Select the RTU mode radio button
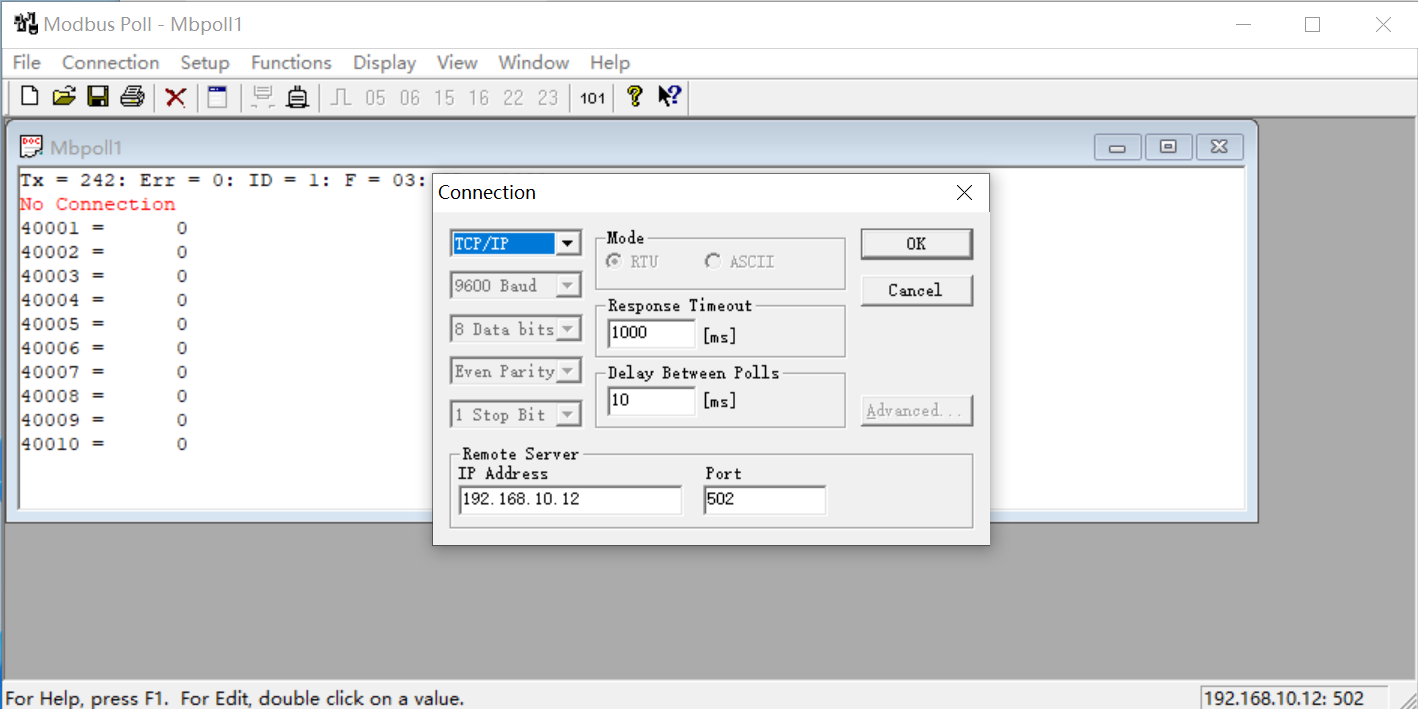The height and width of the screenshot is (709, 1418). (x=613, y=262)
